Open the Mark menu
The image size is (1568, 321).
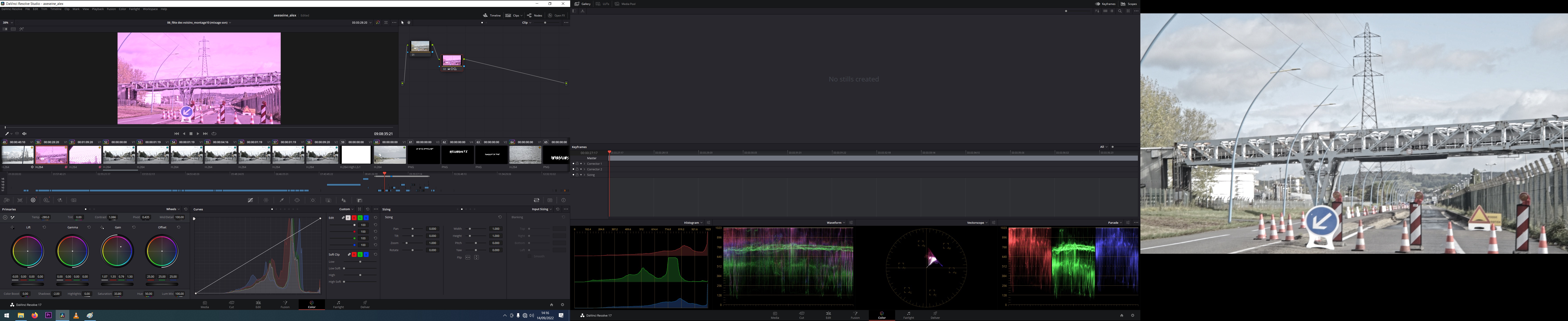click(x=76, y=9)
